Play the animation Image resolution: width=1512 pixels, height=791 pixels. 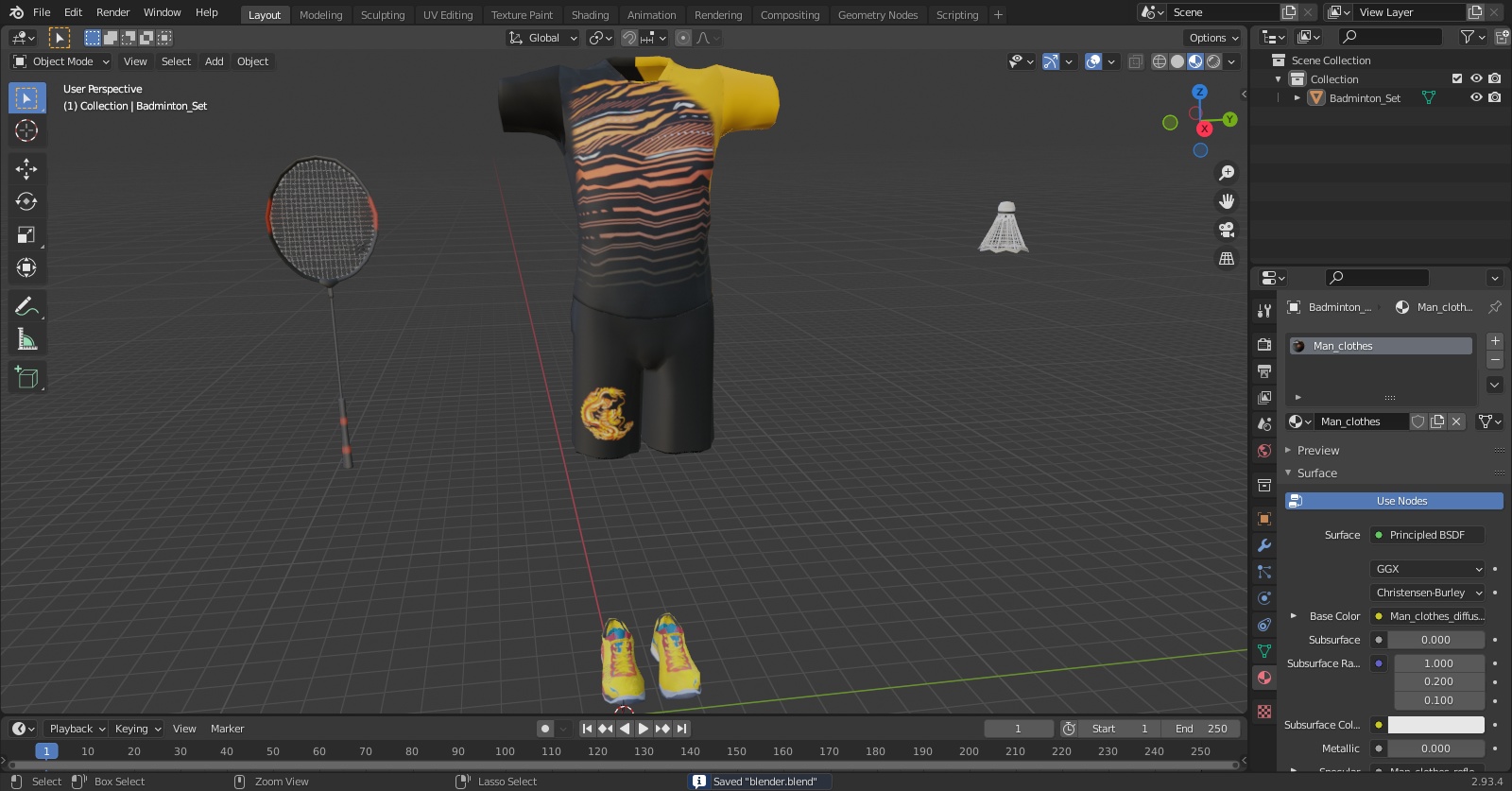pyautogui.click(x=644, y=729)
